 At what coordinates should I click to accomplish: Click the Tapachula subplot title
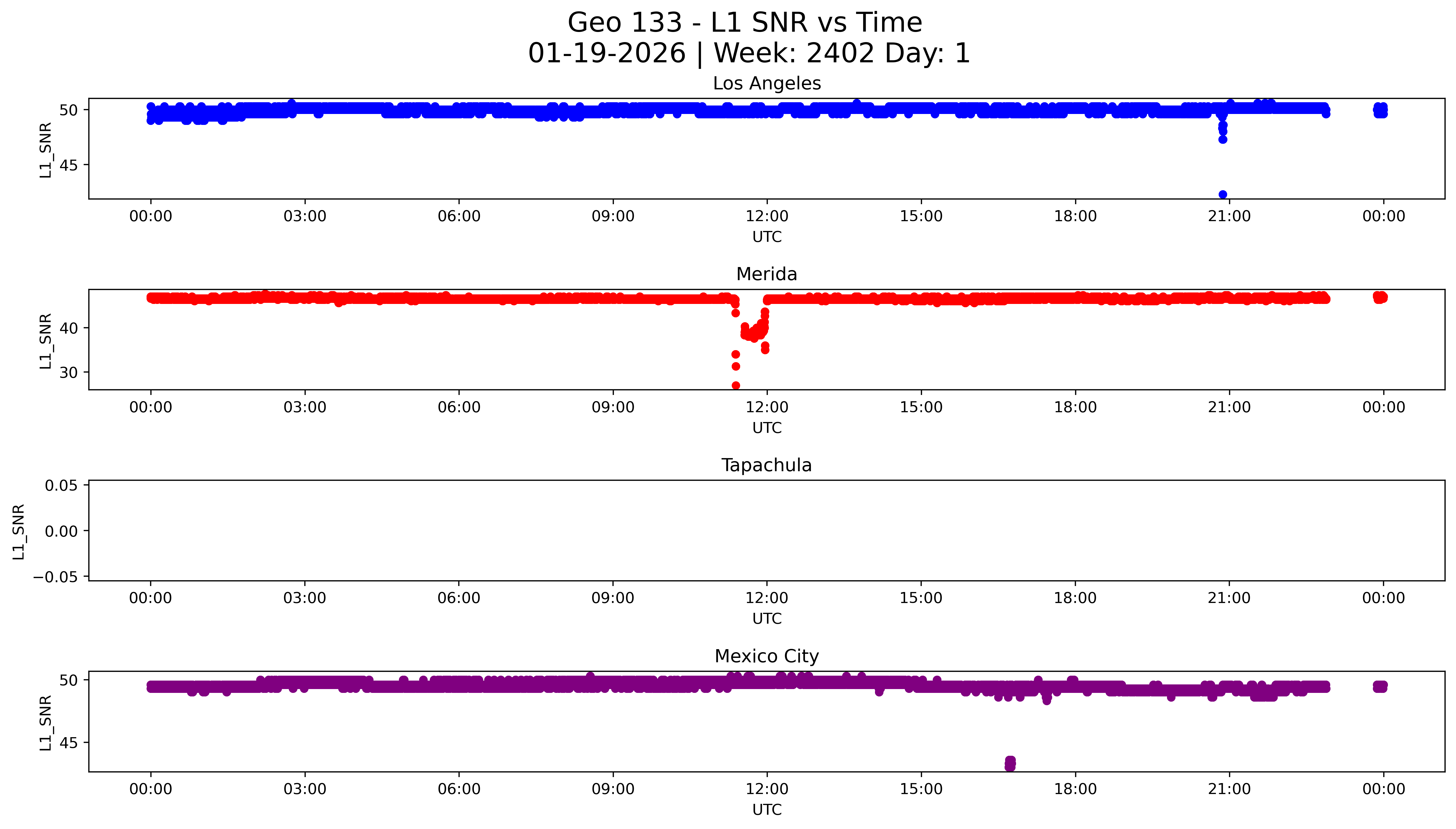click(x=766, y=465)
